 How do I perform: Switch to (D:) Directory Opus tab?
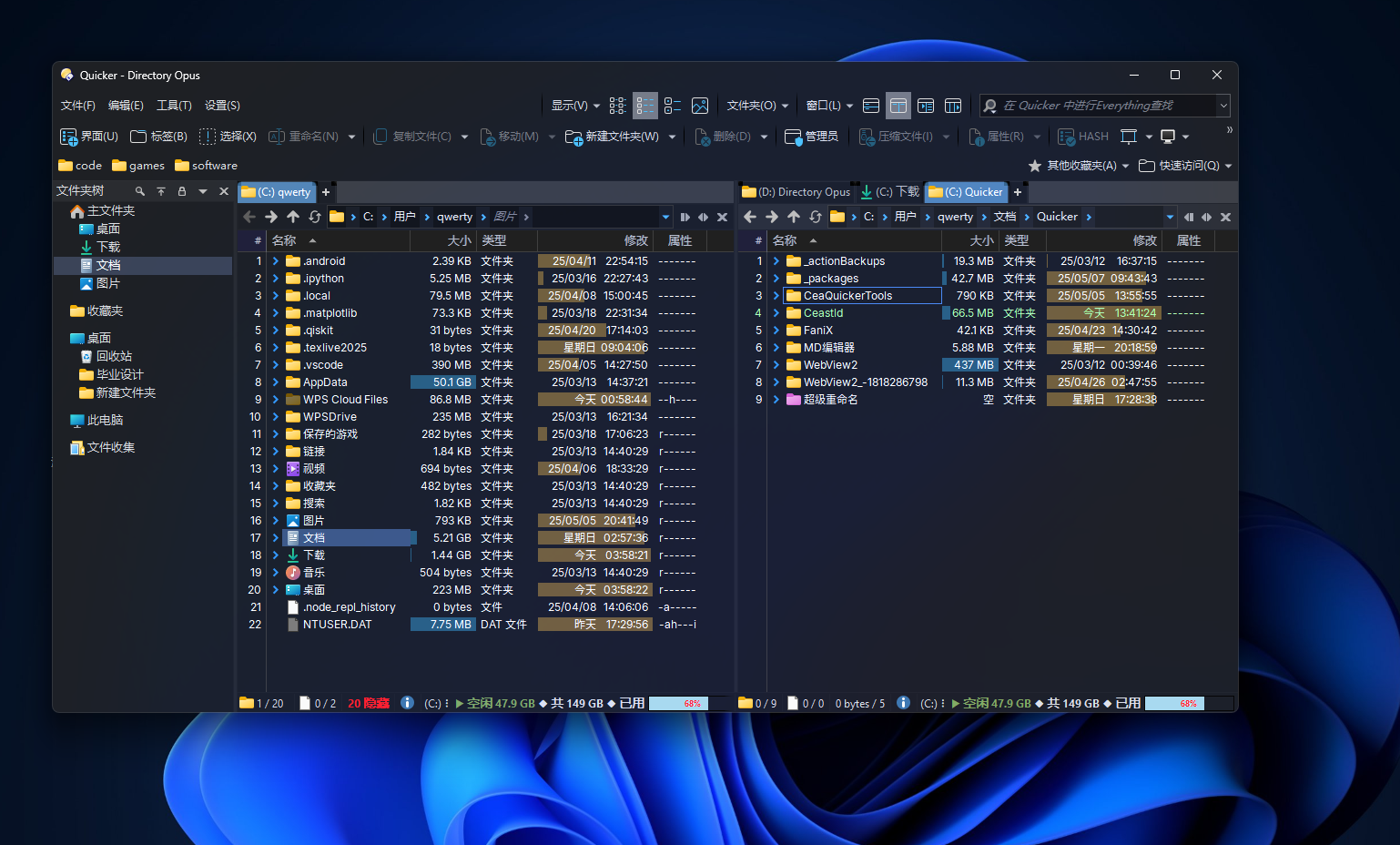pos(796,192)
